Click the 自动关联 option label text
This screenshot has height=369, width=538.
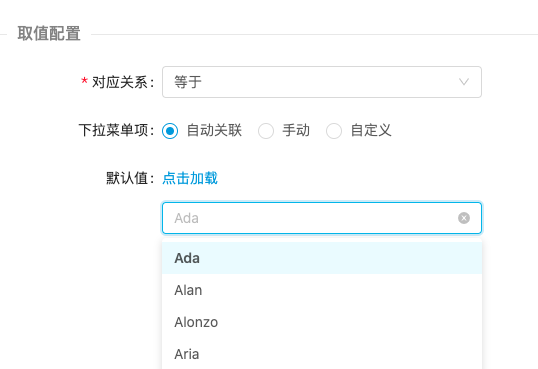click(x=214, y=130)
